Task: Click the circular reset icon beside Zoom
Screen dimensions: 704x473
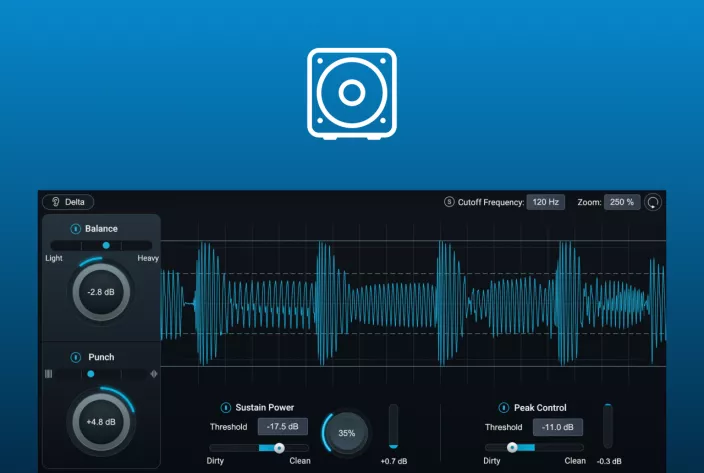Action: 654,202
